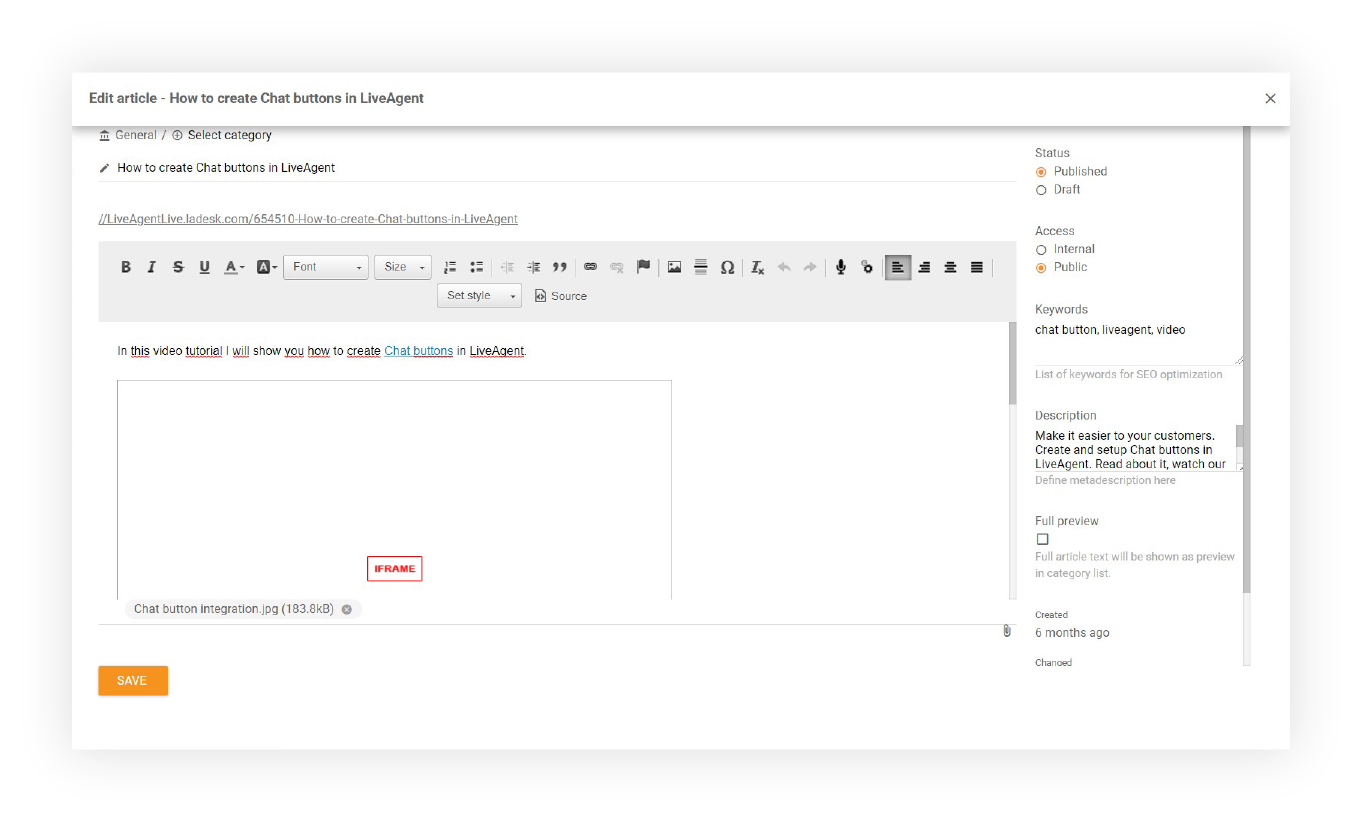This screenshot has width=1362, height=822.
Task: Open the Font family dropdown
Action: click(325, 267)
